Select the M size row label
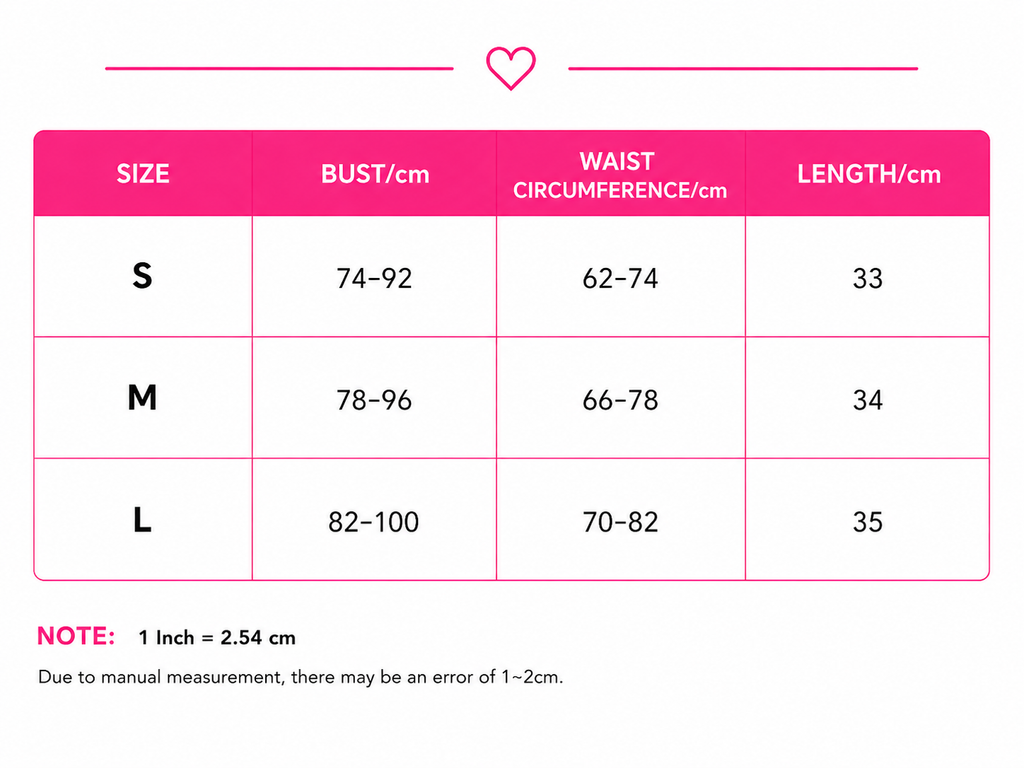 click(142, 398)
